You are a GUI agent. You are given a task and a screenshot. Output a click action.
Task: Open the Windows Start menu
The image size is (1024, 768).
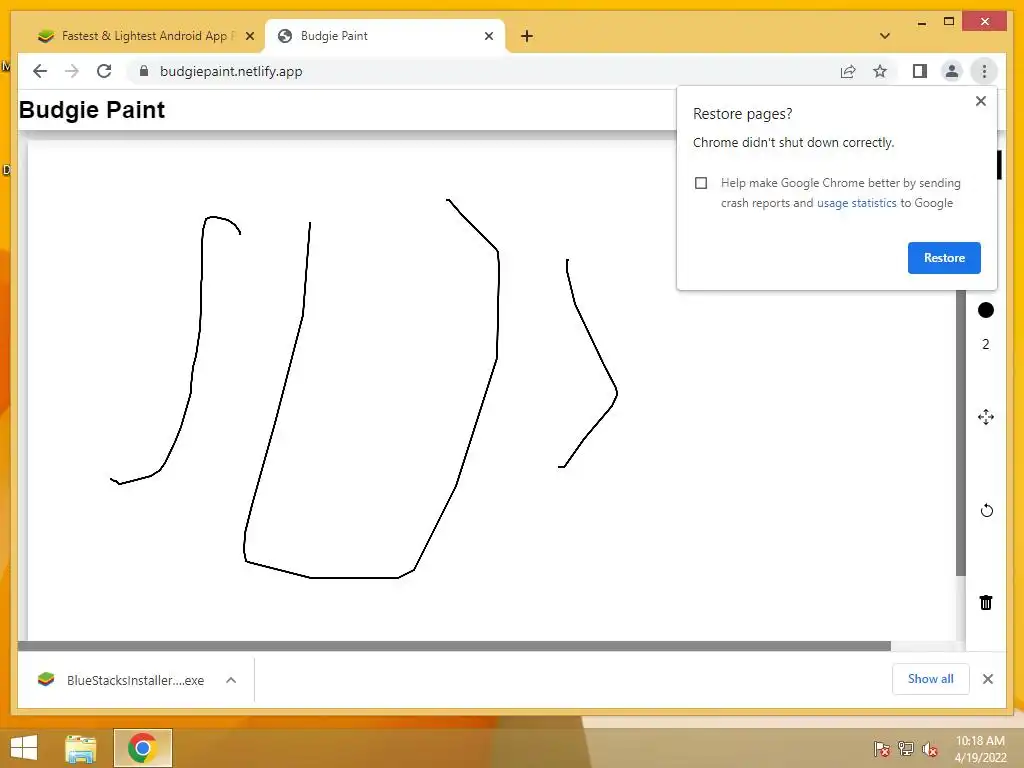24,748
